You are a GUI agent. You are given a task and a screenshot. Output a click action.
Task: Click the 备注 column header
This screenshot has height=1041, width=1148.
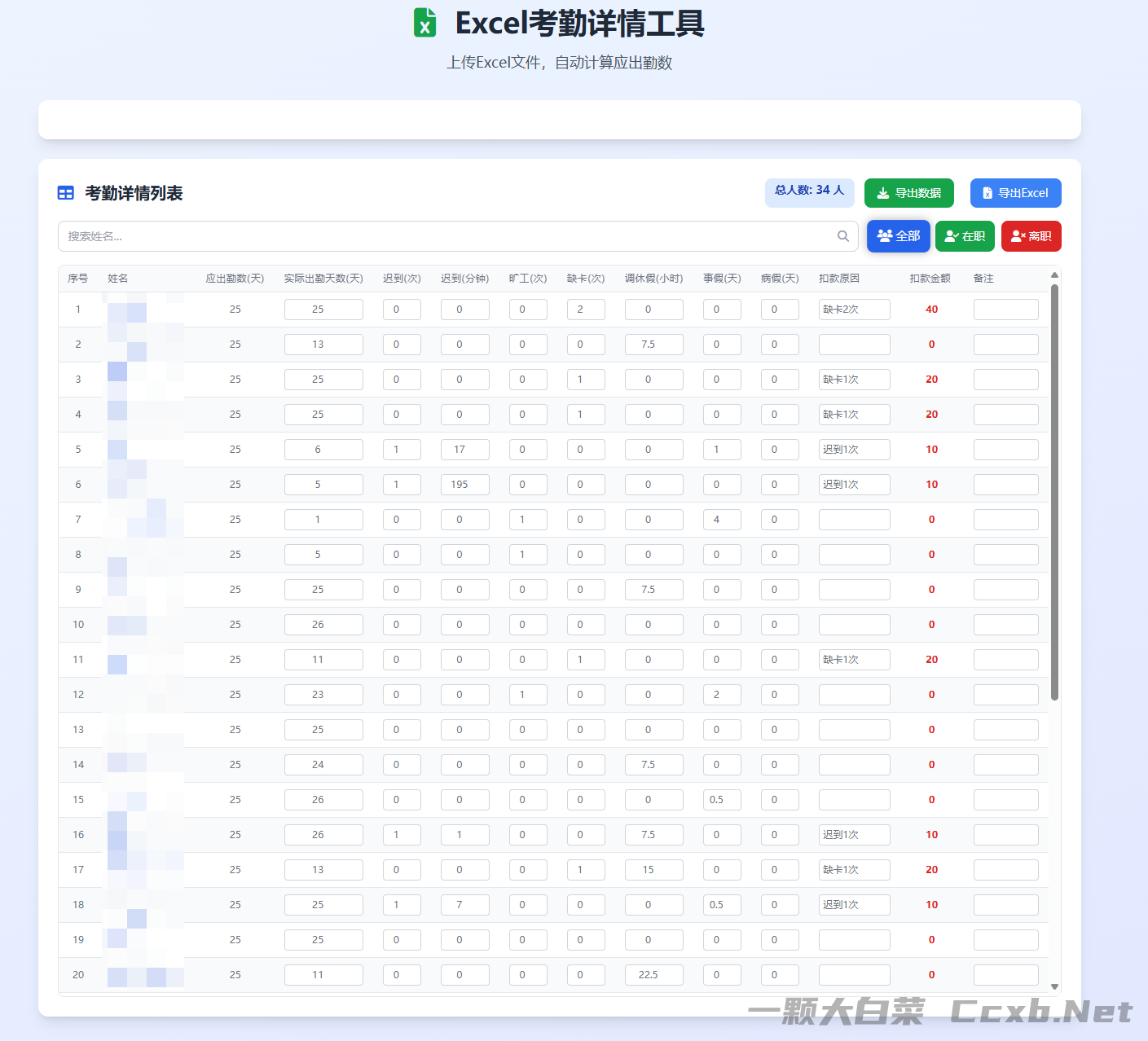(x=983, y=279)
